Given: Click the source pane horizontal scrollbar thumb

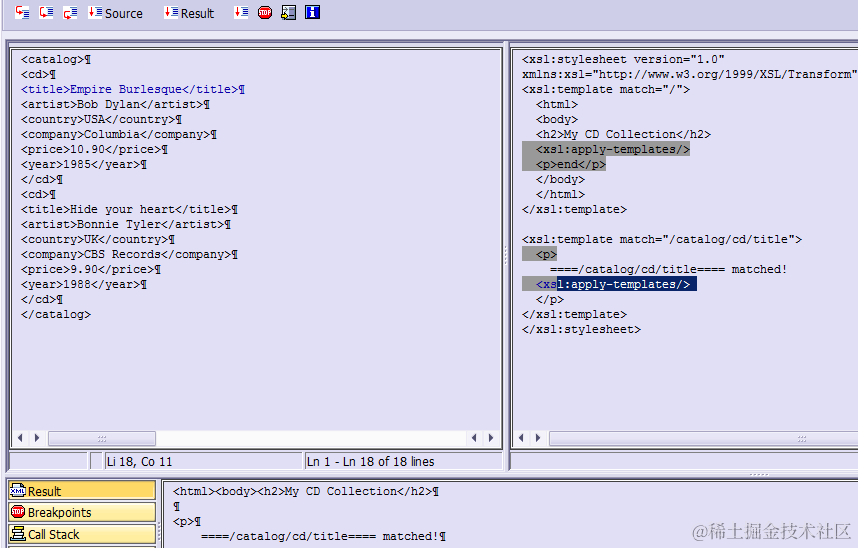Looking at the screenshot, I should (x=102, y=439).
